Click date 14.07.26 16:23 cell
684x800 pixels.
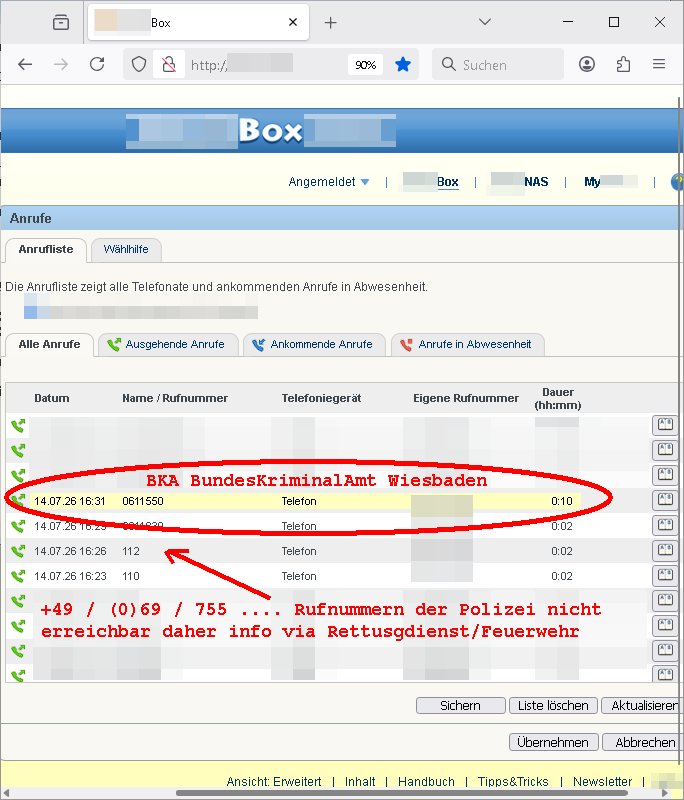[70, 576]
